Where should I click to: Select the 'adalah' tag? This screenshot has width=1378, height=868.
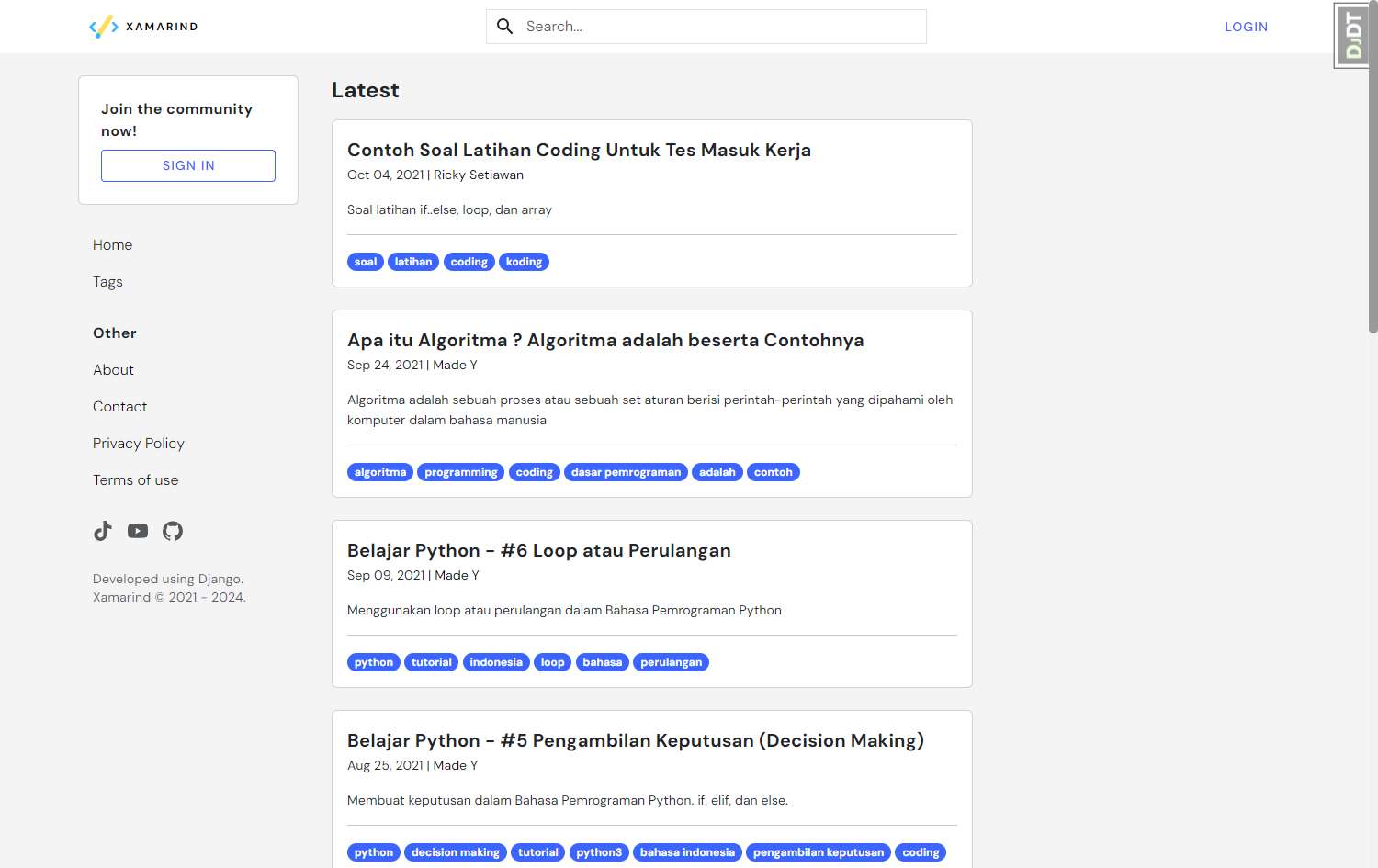717,472
